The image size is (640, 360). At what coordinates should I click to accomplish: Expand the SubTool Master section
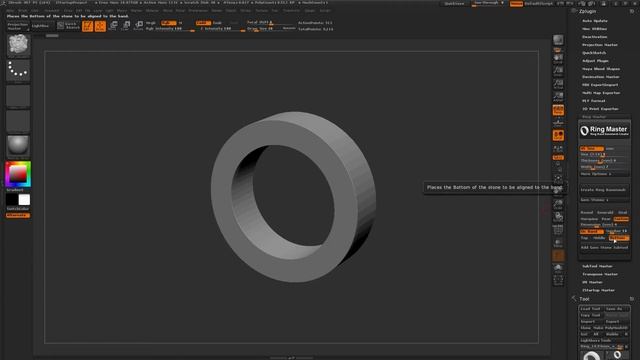[597, 266]
